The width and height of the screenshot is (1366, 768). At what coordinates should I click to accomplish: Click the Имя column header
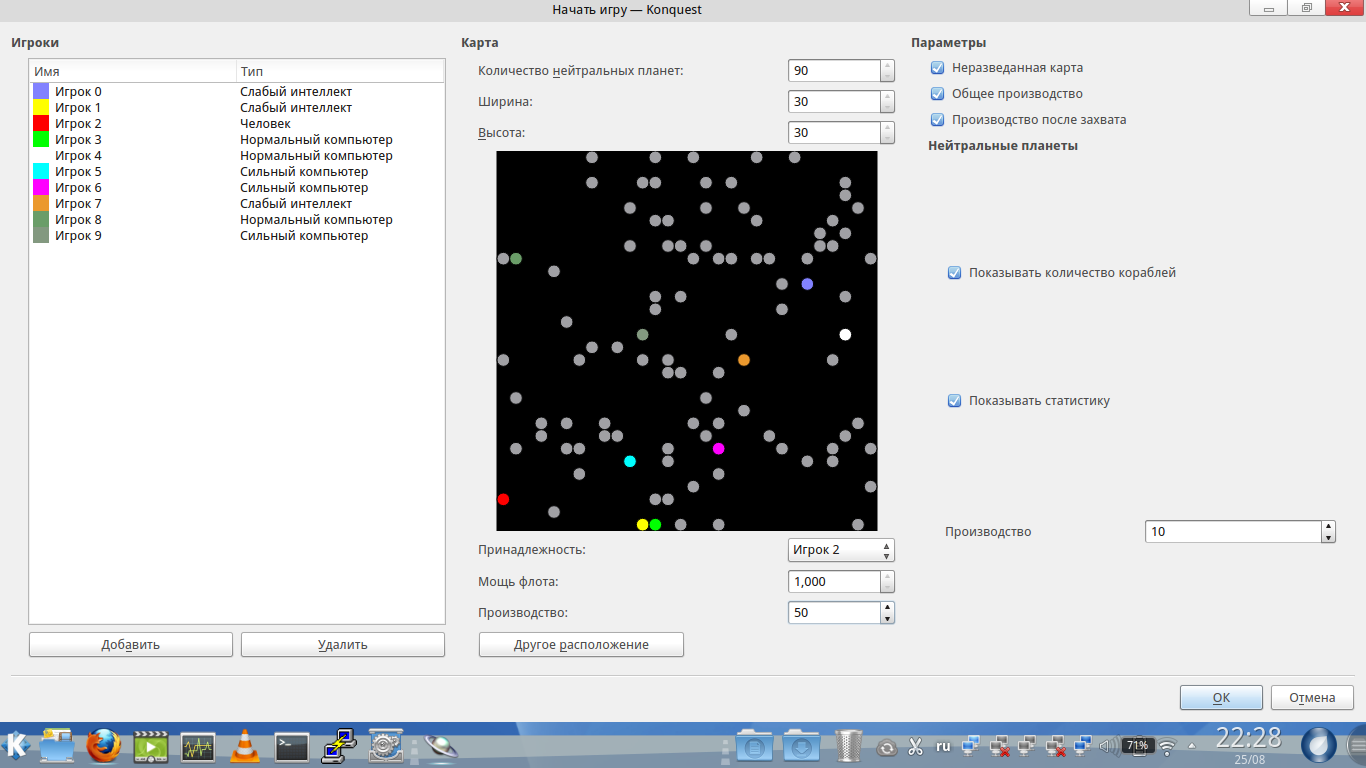pos(133,72)
